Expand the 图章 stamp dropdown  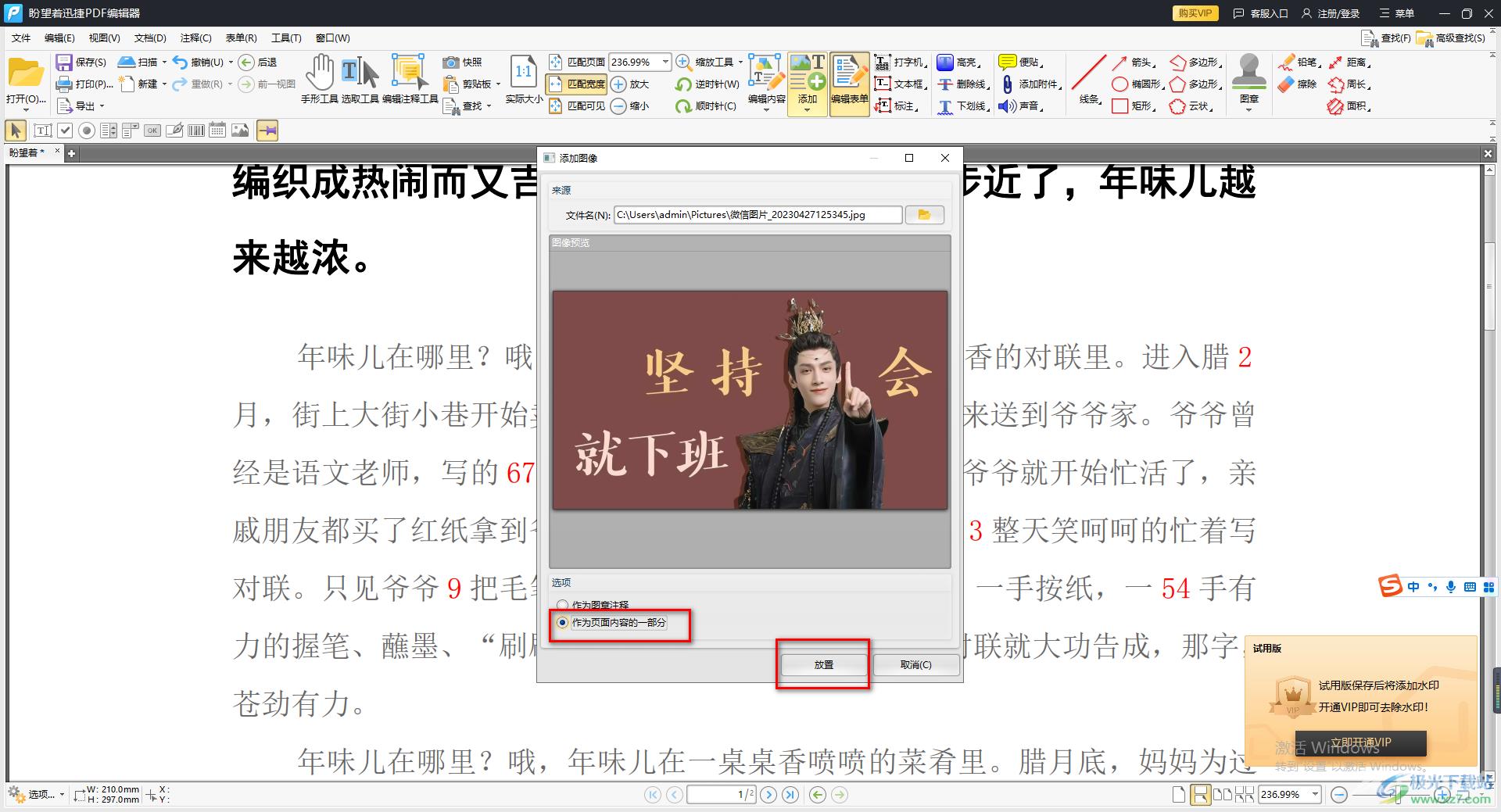1248,109
